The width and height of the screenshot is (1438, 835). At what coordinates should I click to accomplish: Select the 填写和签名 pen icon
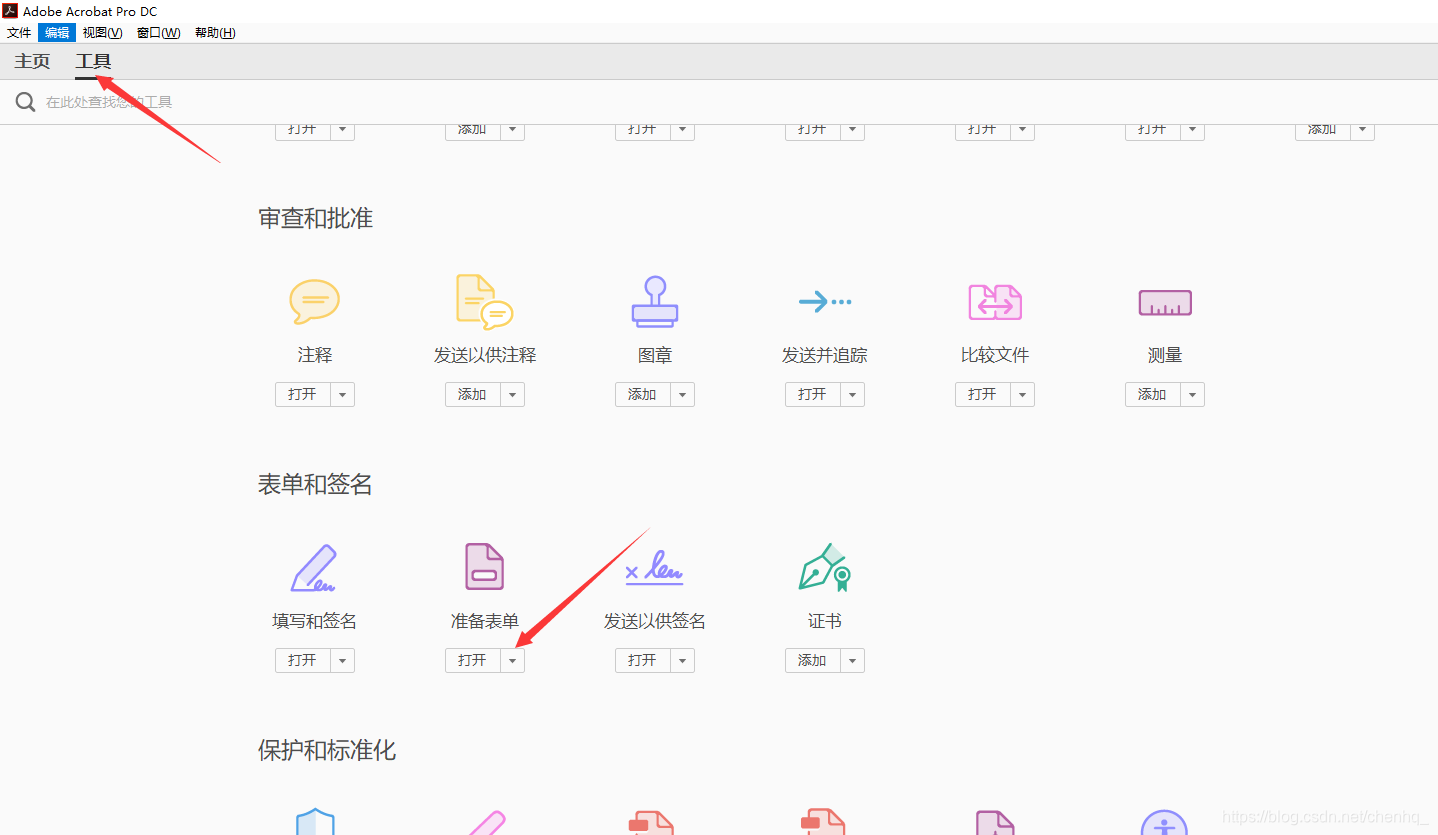(x=315, y=567)
